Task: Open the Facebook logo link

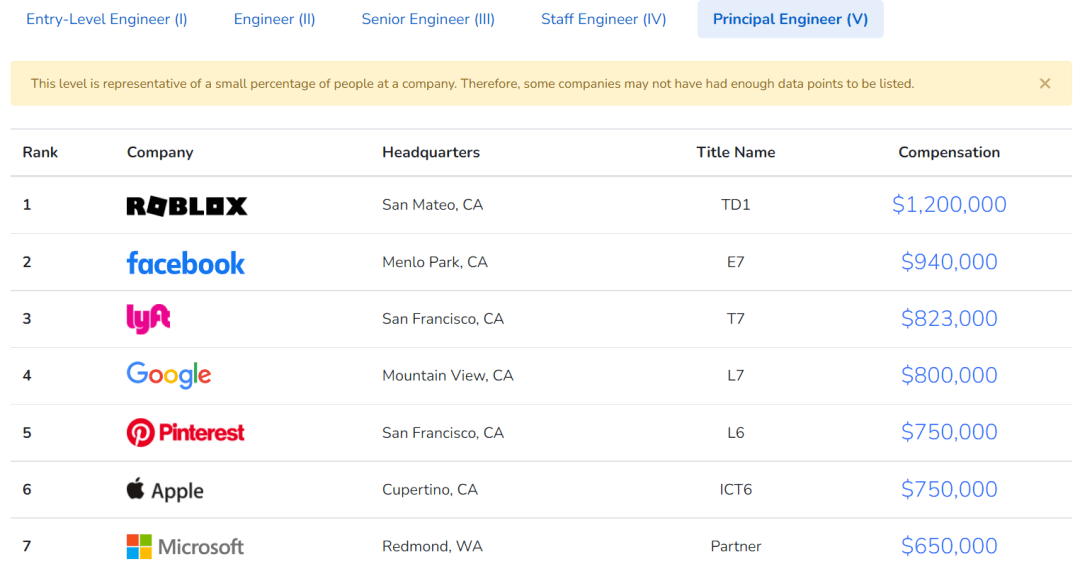Action: (185, 262)
